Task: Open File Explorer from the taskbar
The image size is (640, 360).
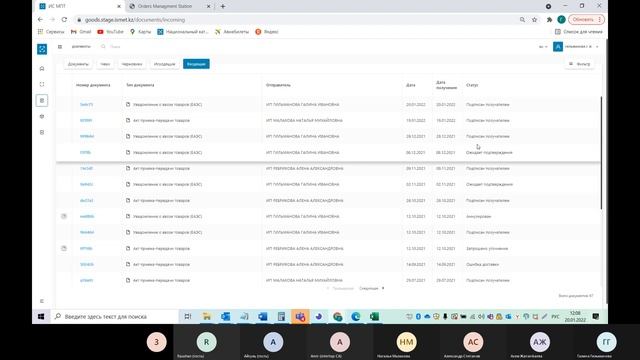Action: (207, 316)
